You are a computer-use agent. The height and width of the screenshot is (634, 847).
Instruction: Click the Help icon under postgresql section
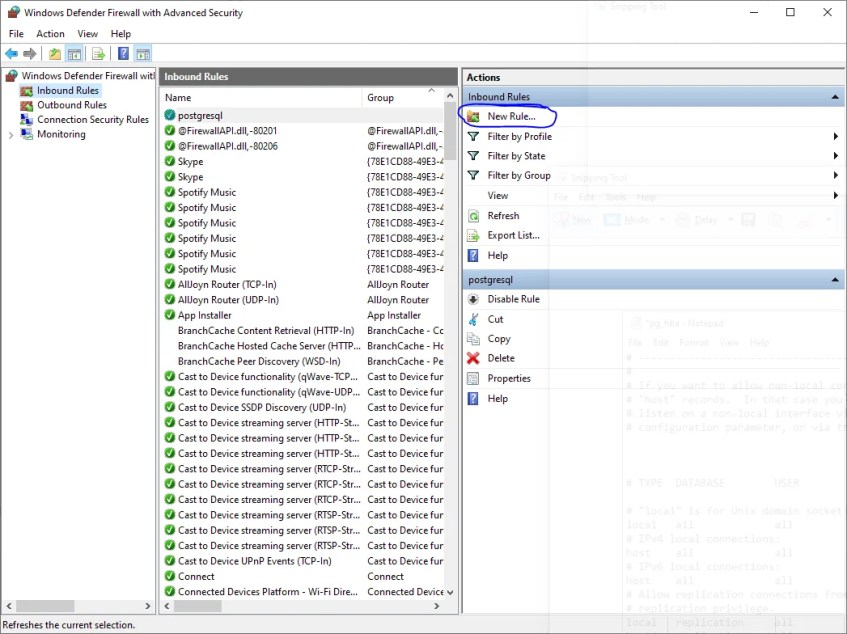473,399
